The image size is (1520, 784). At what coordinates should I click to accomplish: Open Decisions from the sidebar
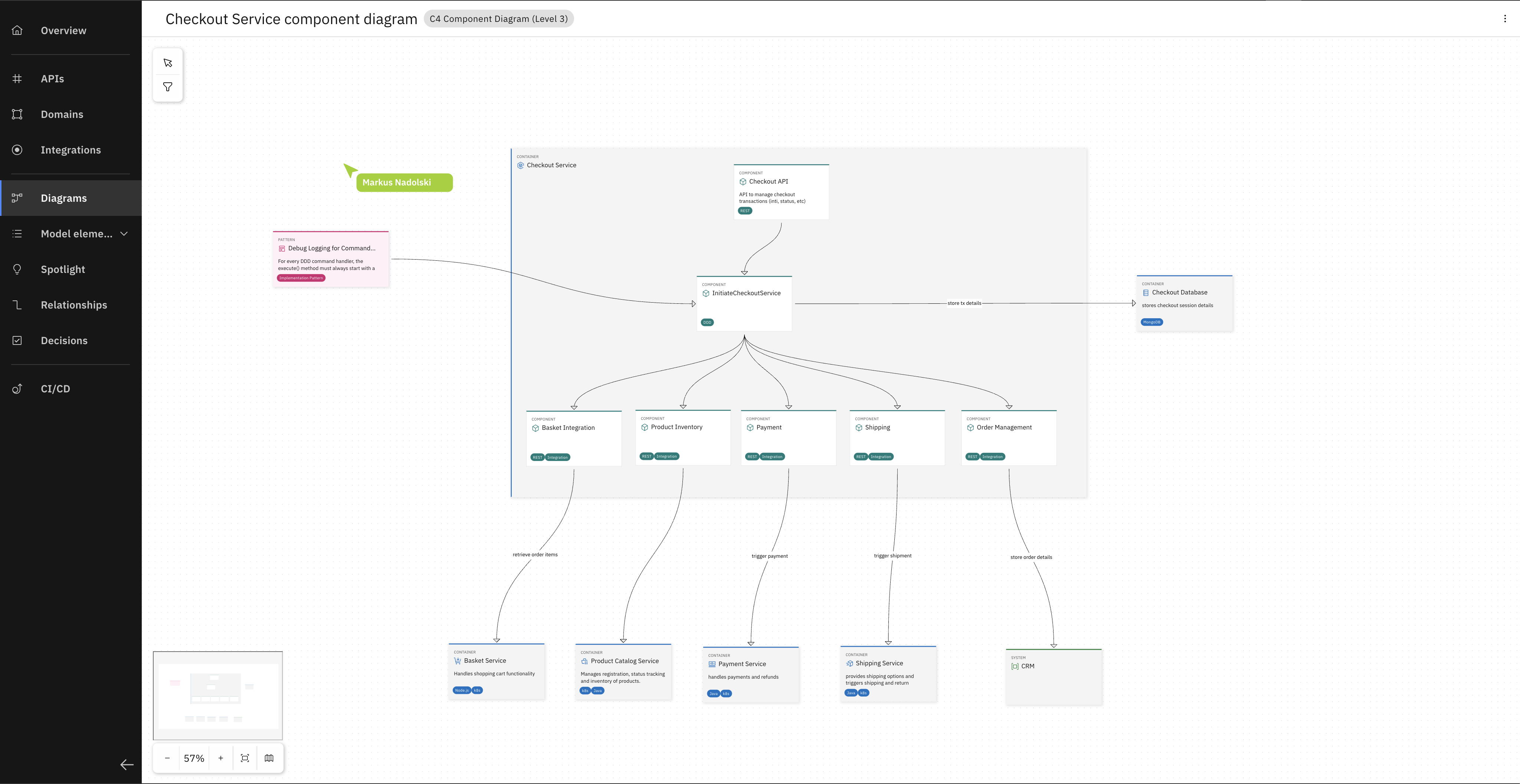tap(64, 341)
